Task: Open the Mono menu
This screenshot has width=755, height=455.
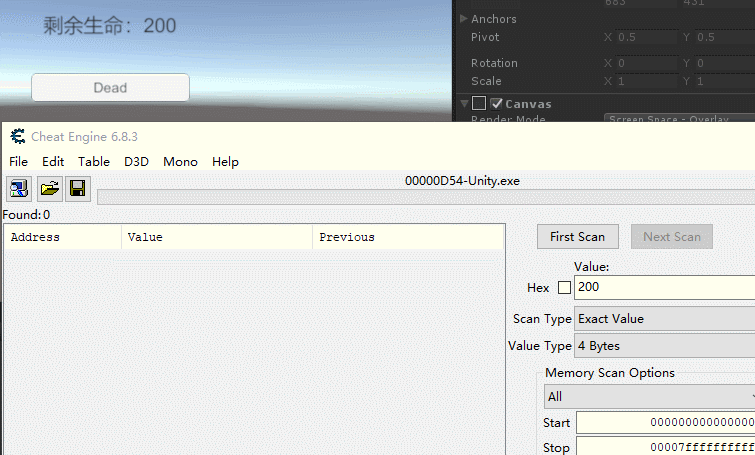Action: pos(180,162)
